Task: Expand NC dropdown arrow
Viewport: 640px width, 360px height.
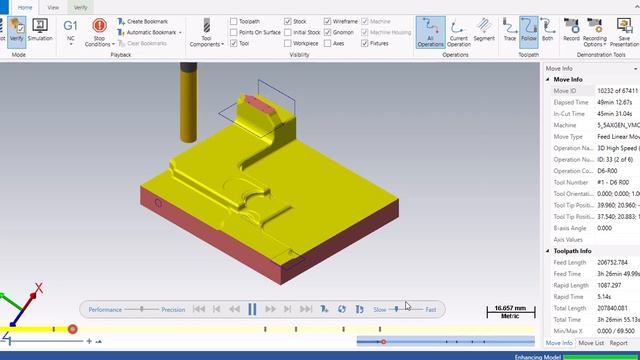Action: (71, 44)
